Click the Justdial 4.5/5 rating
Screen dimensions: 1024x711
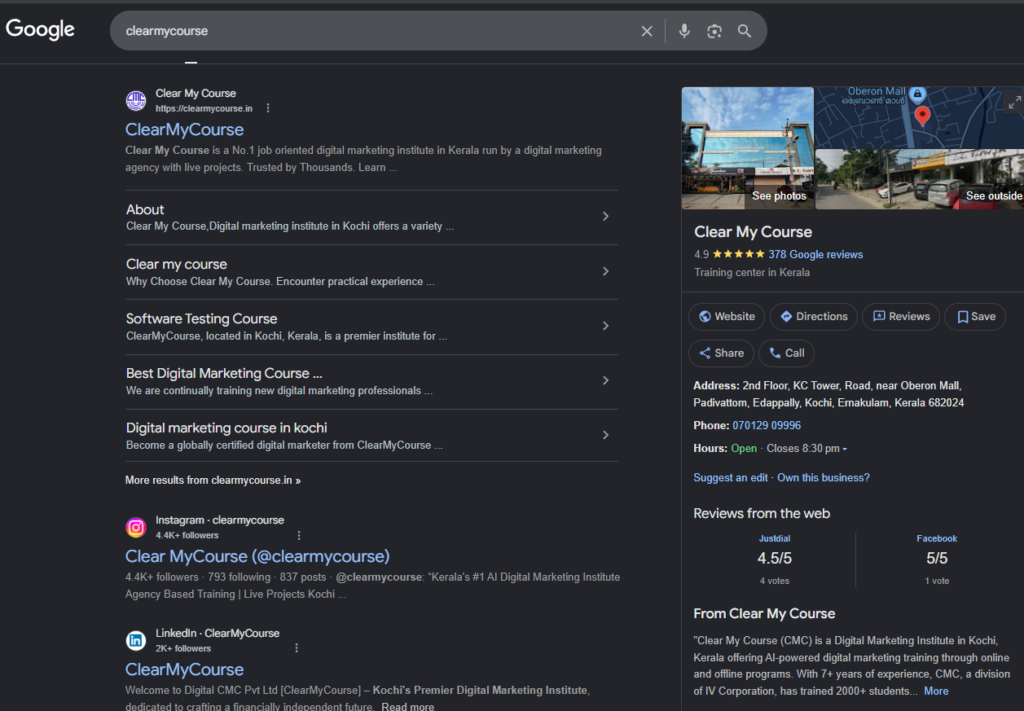click(774, 559)
